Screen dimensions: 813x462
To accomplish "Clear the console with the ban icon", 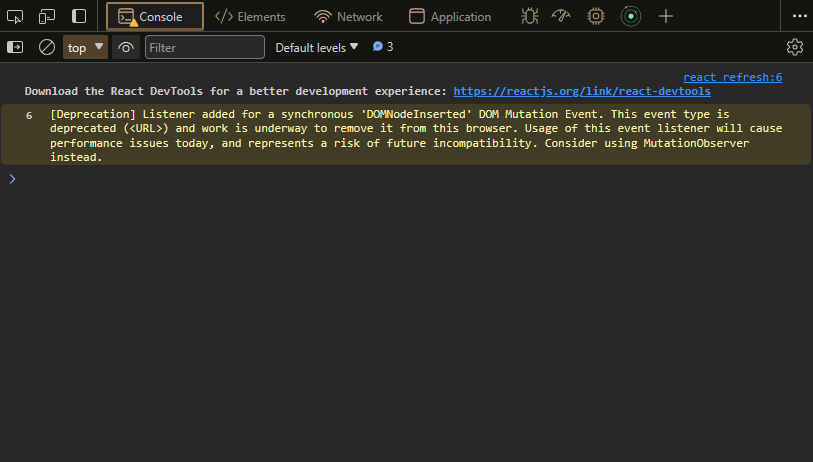I will click(47, 47).
